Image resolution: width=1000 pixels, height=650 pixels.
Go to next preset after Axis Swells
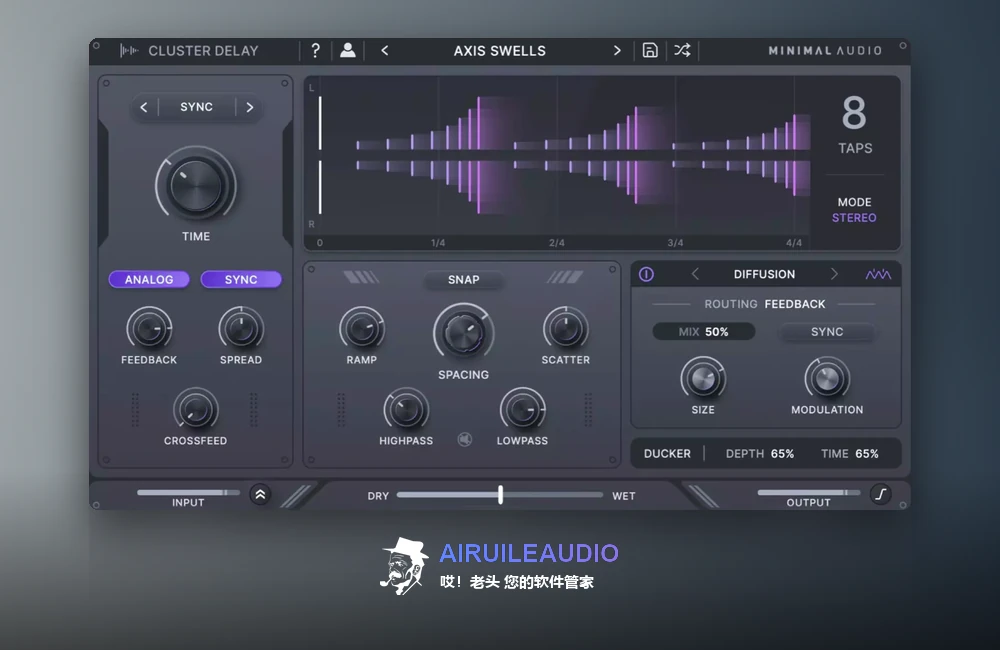coord(617,50)
